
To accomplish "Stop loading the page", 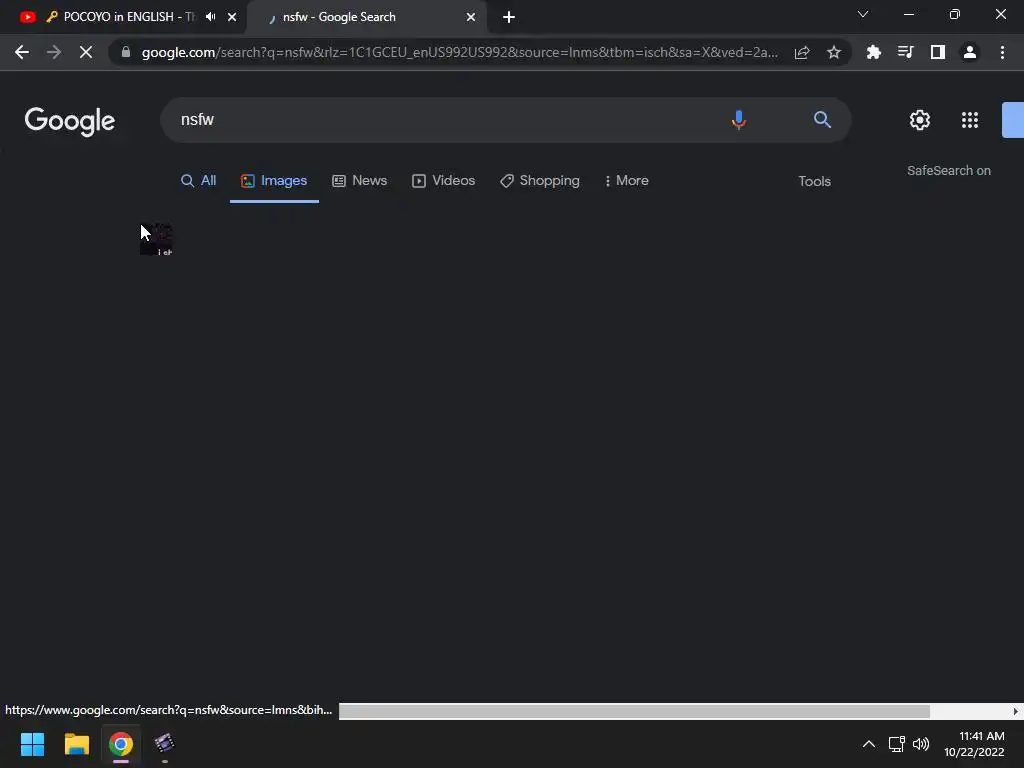I will [86, 52].
